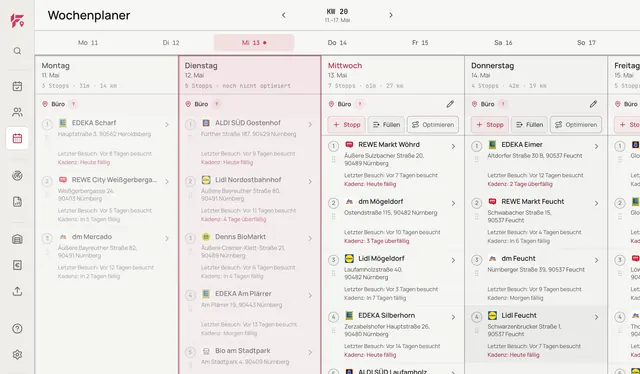Click the dm logo of dm Mögeldorf
The width and height of the screenshot is (640, 374).
pyautogui.click(x=349, y=202)
